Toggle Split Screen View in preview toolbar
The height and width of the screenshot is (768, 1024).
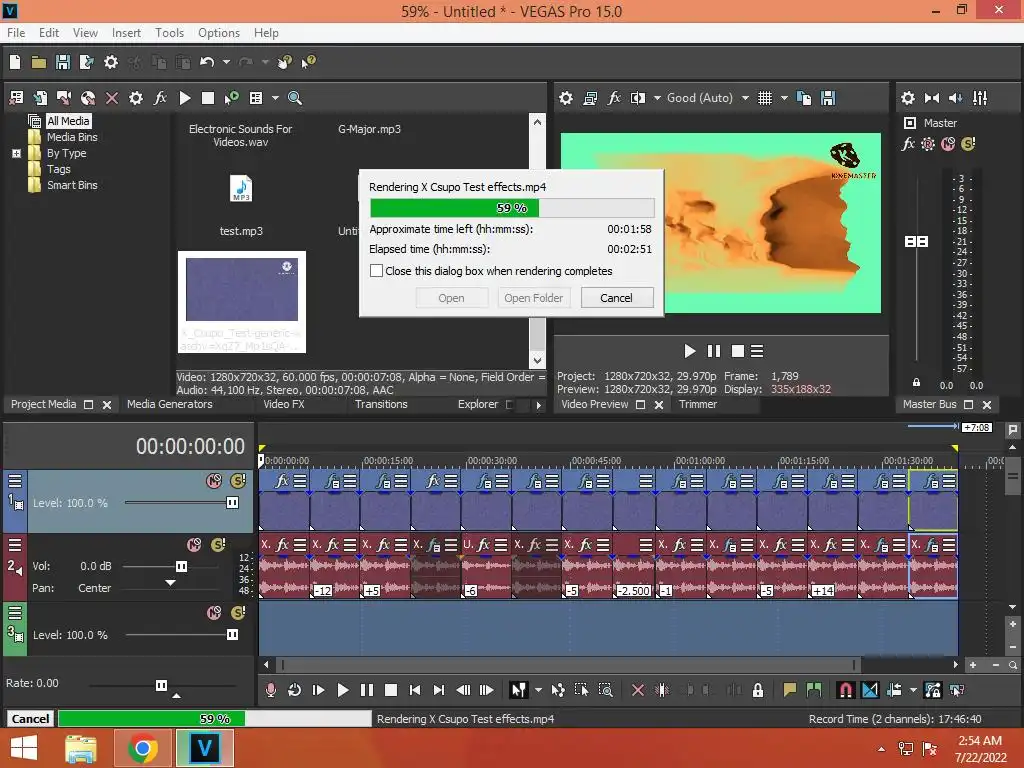coord(638,98)
